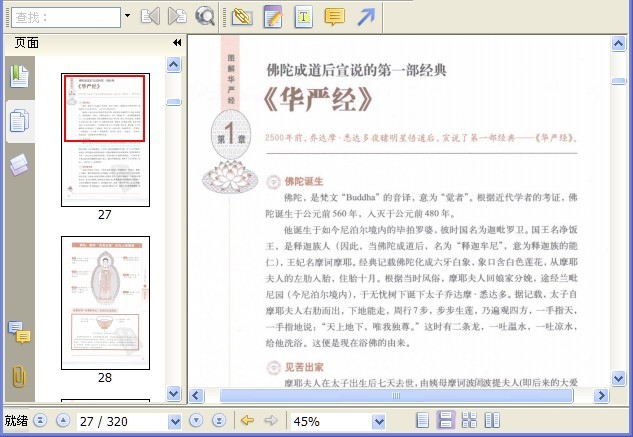
Task: Switch to facing pages layout
Action: pos(492,420)
